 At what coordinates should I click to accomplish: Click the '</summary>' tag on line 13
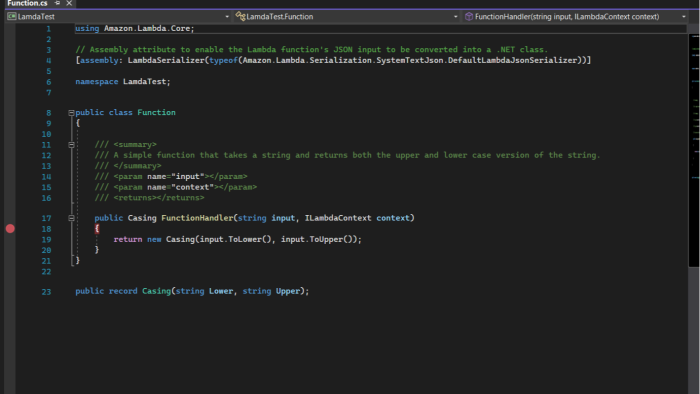(138, 166)
